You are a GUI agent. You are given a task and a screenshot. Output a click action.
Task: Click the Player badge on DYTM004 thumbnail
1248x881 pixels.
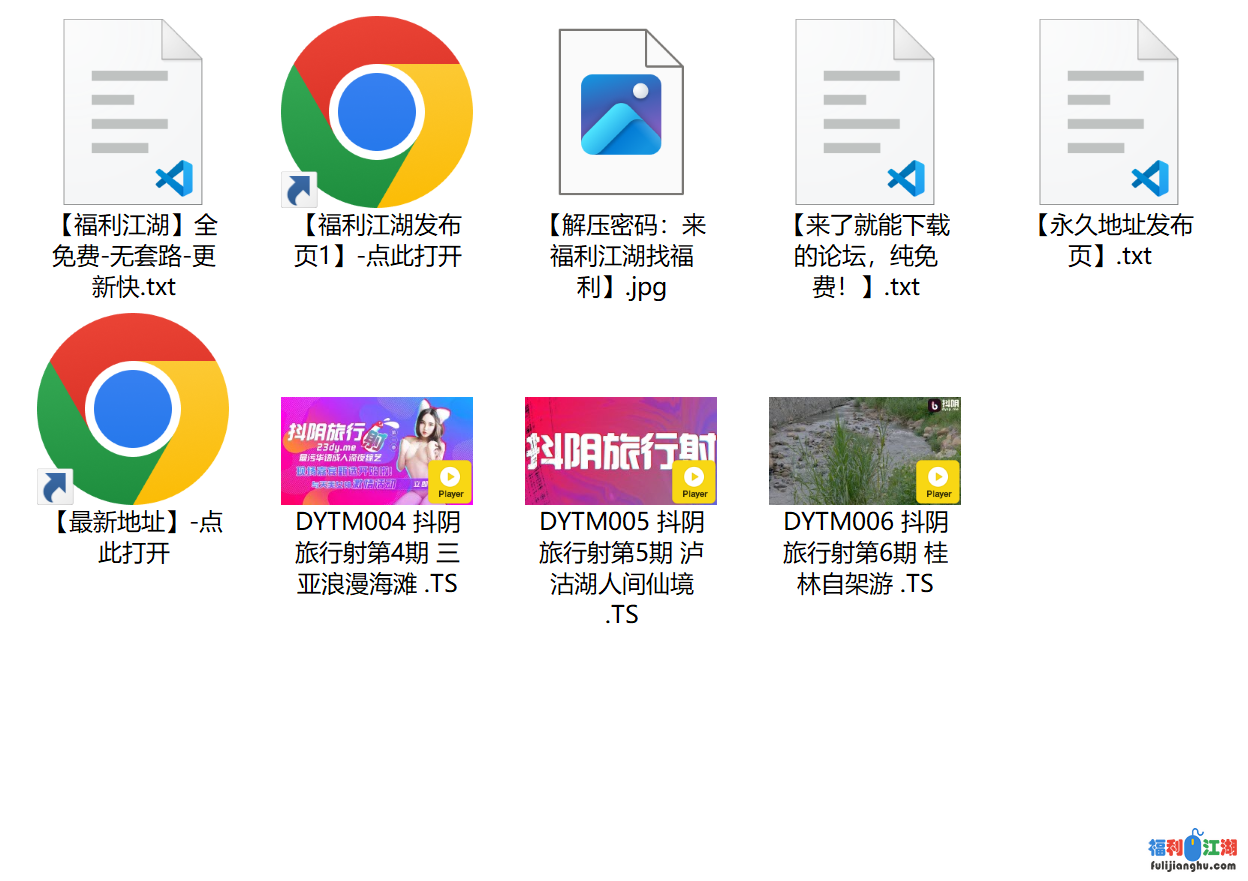[451, 481]
